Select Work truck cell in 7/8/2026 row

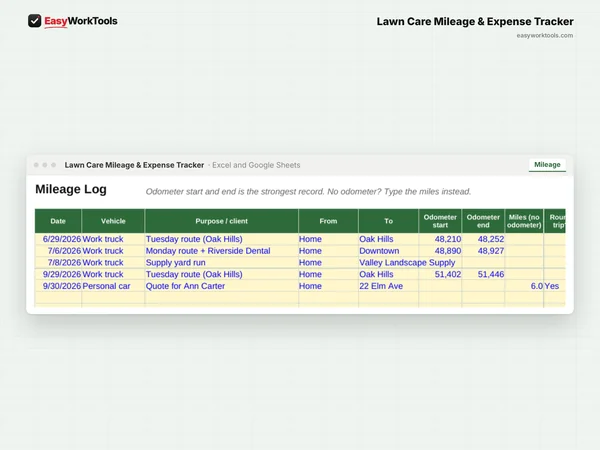pos(113,262)
